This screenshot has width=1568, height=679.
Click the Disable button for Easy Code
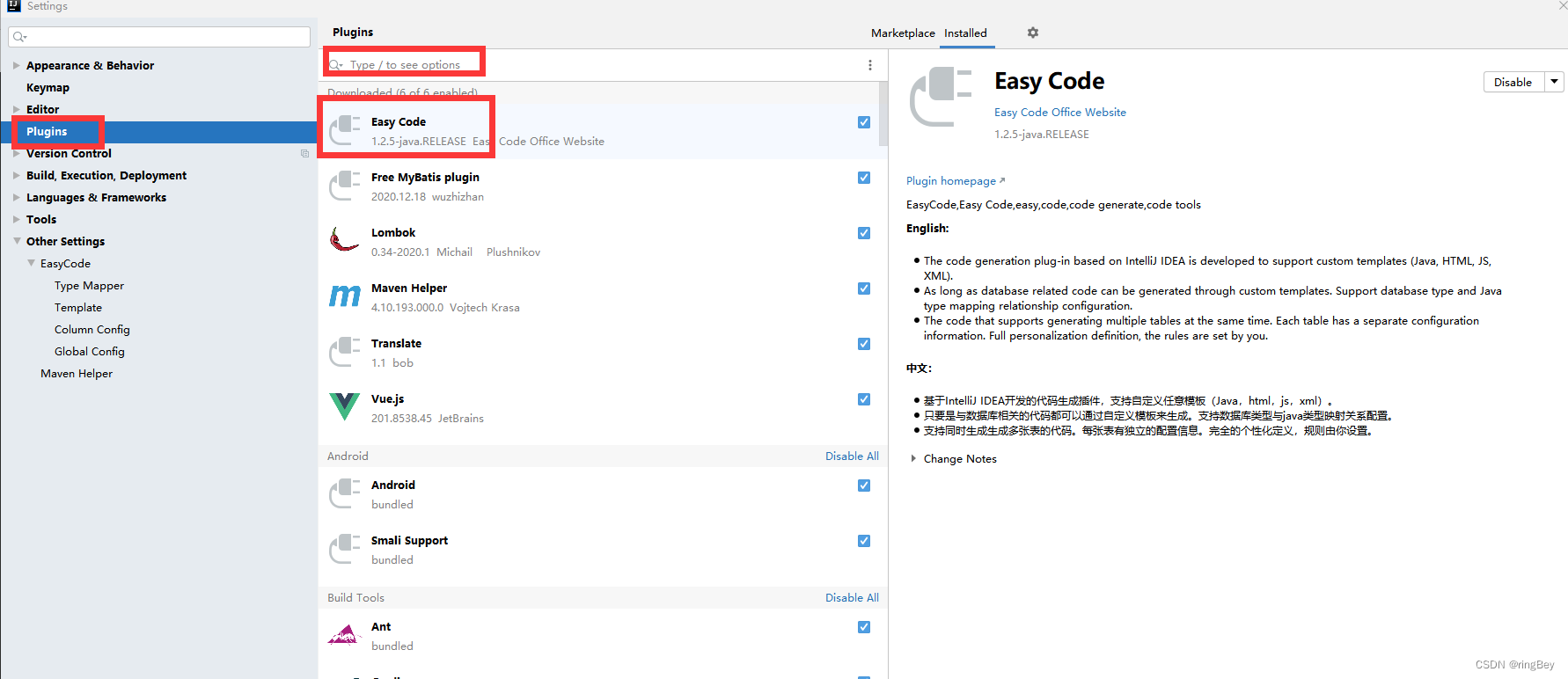(1513, 82)
